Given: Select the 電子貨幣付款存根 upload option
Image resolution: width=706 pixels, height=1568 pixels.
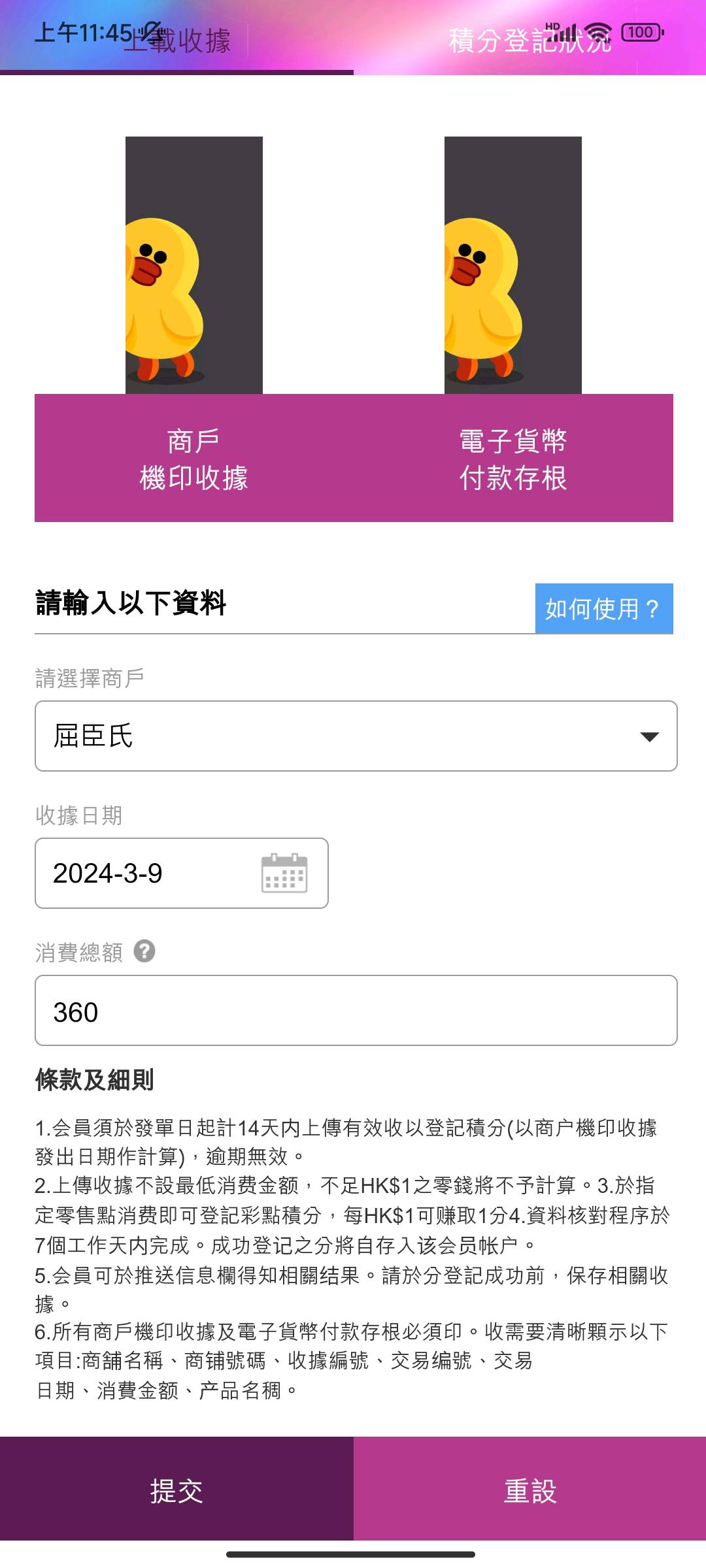Looking at the screenshot, I should coord(513,459).
